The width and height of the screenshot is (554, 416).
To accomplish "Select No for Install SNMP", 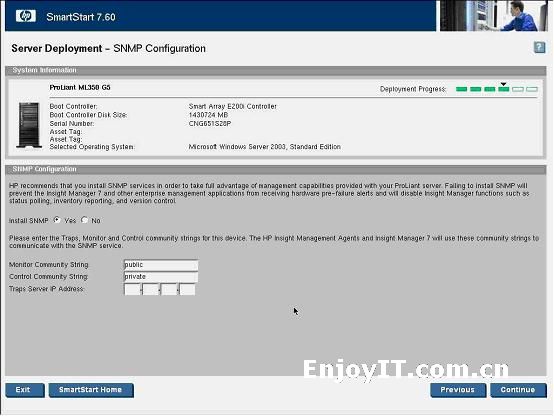I will (x=84, y=220).
